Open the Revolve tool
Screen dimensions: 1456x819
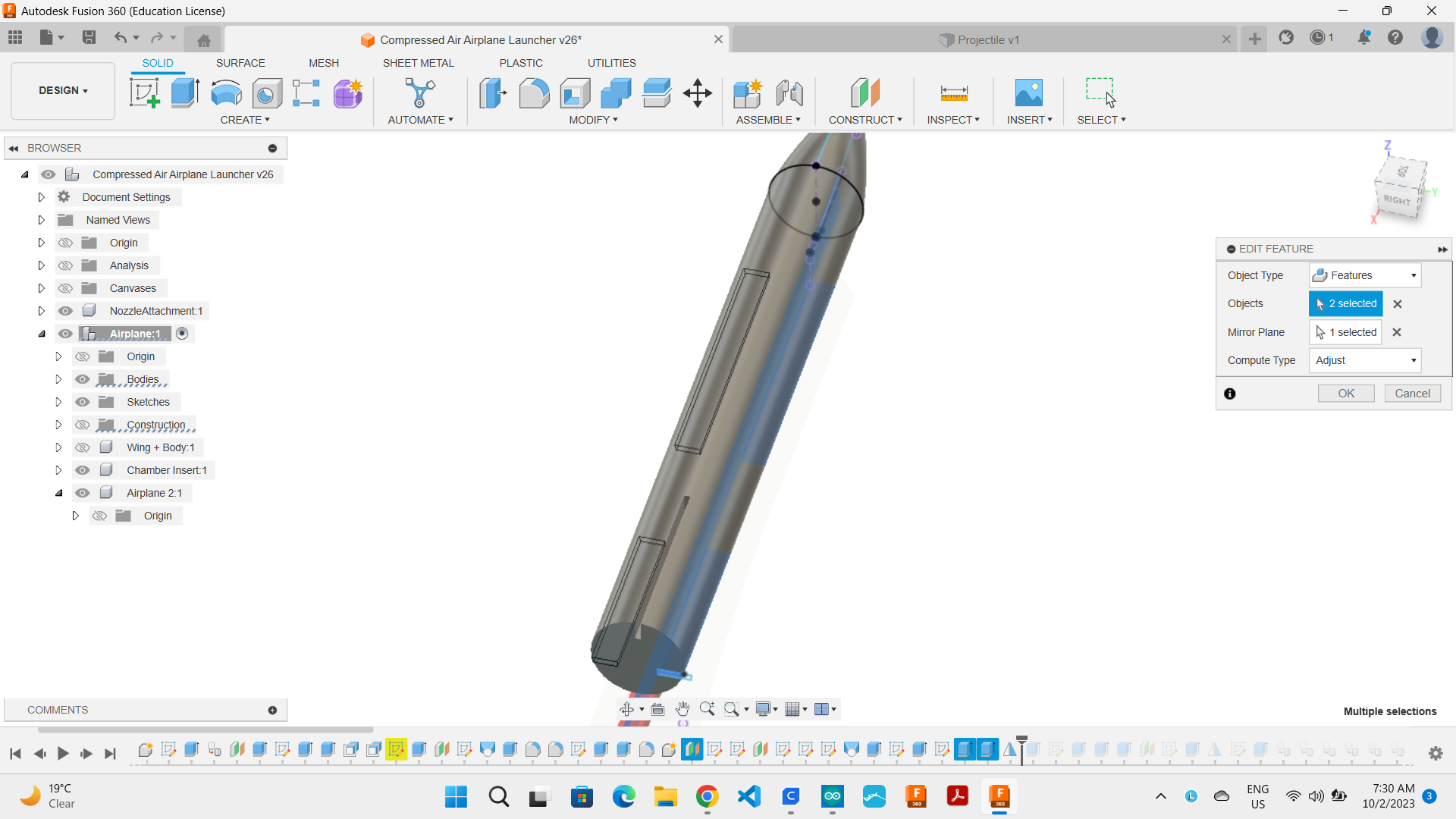225,93
